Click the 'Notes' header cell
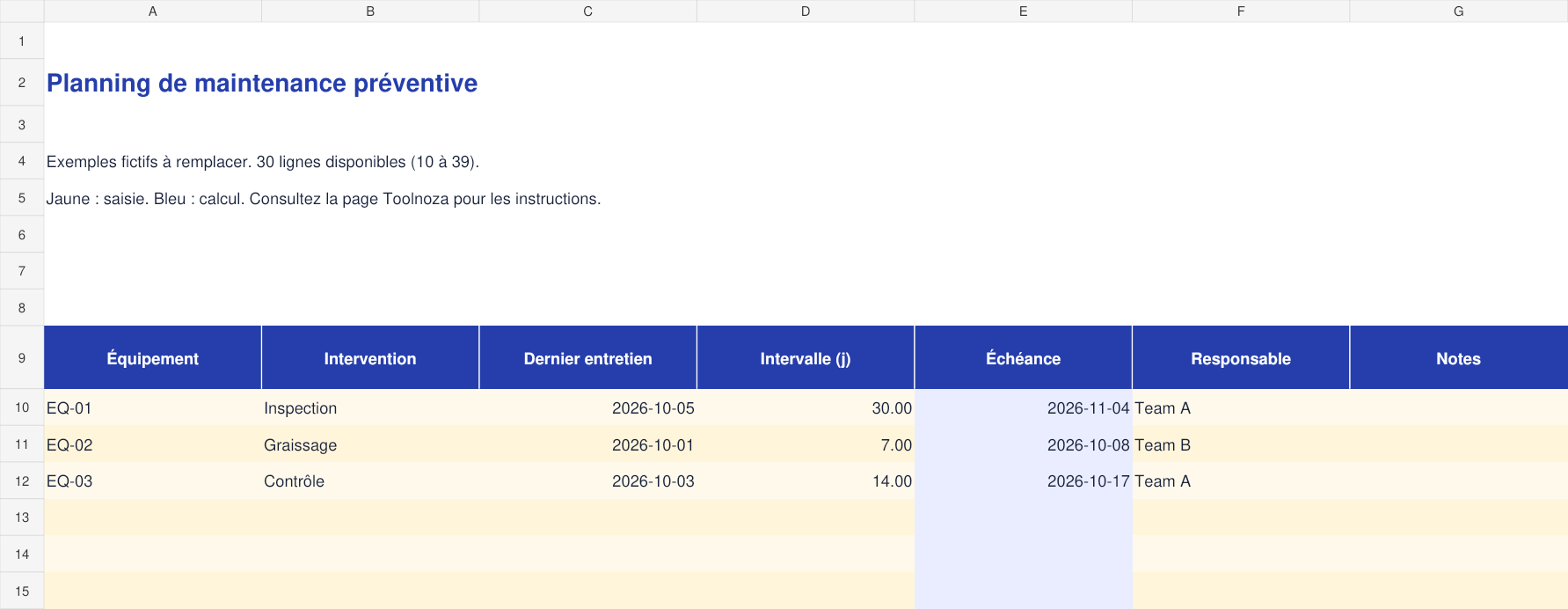This screenshot has height=609, width=1568. coord(1458,358)
